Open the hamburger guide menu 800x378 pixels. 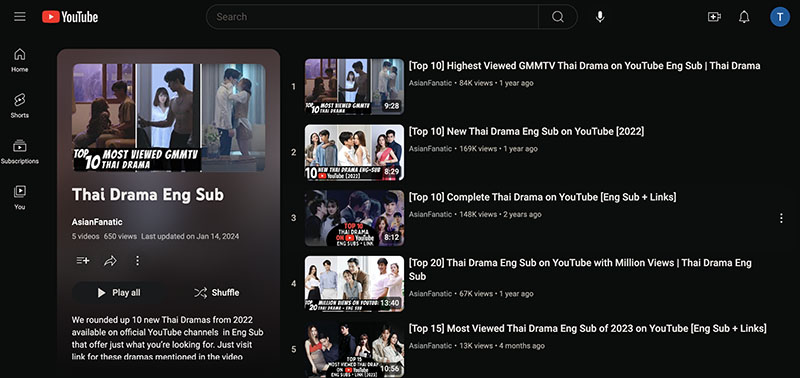click(20, 17)
